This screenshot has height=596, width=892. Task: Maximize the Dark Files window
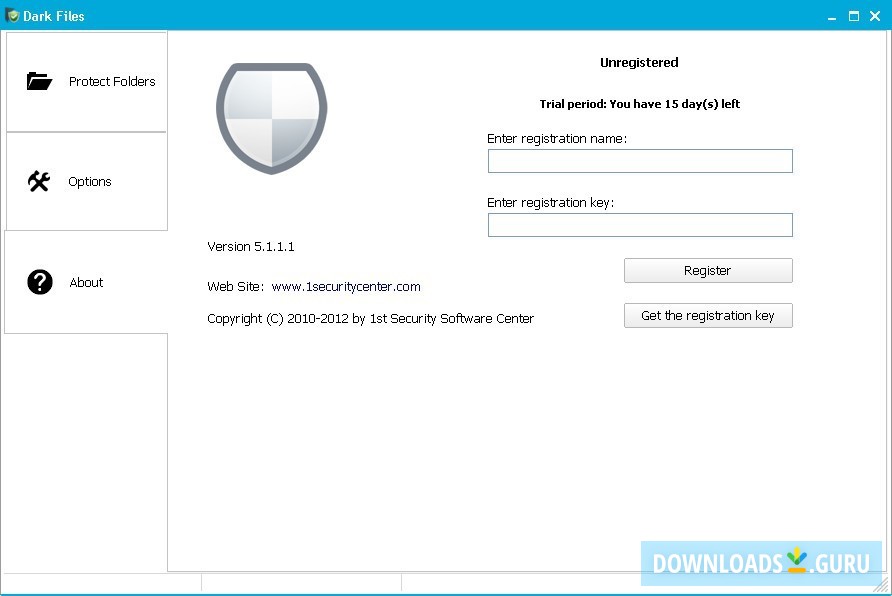pos(854,16)
